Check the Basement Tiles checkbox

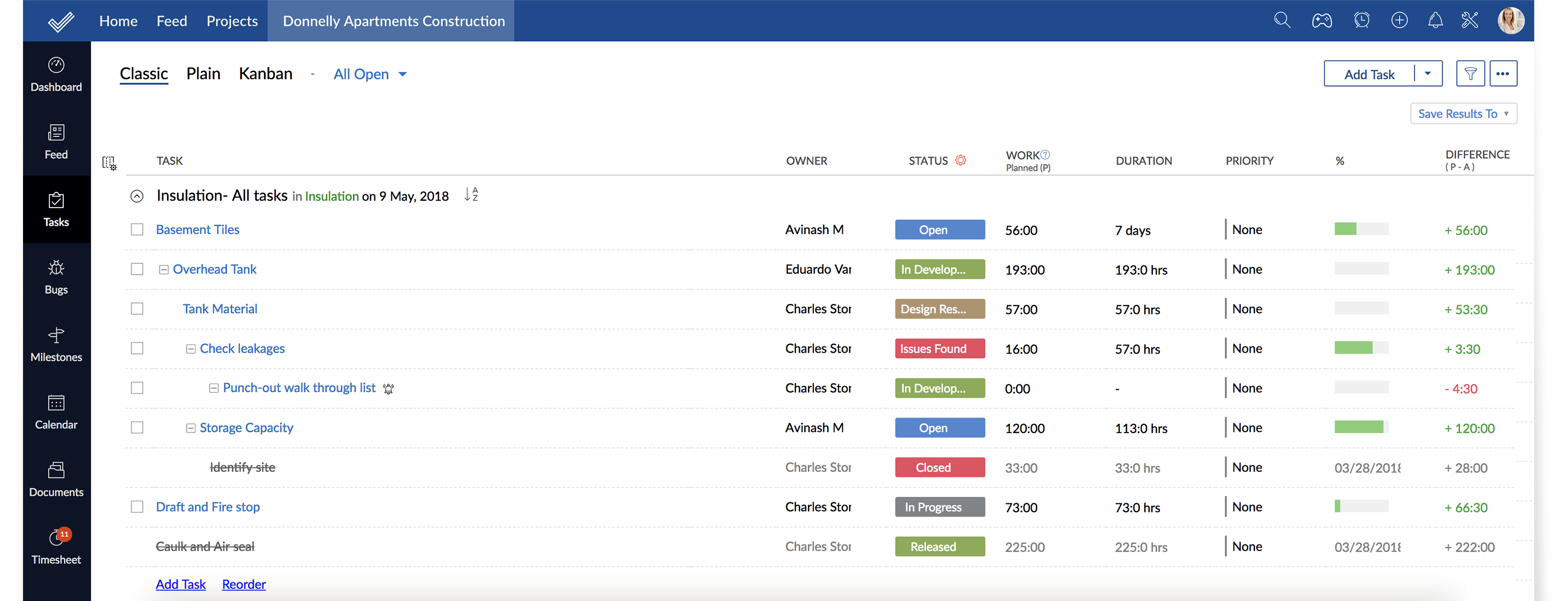pyautogui.click(x=137, y=229)
